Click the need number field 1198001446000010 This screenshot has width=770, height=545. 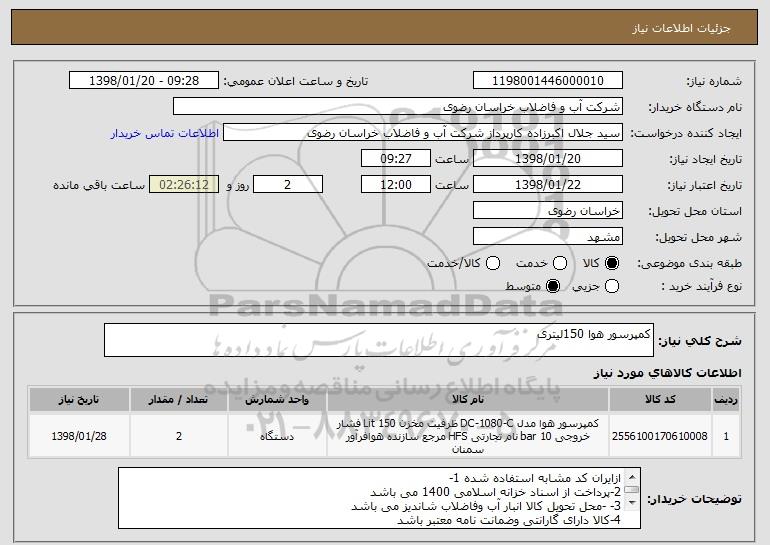pyautogui.click(x=548, y=81)
